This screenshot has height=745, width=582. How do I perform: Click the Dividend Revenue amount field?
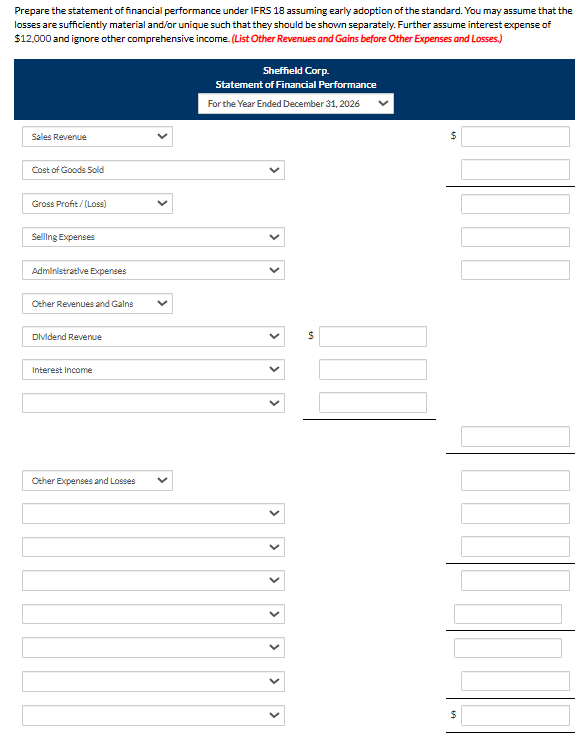point(373,336)
